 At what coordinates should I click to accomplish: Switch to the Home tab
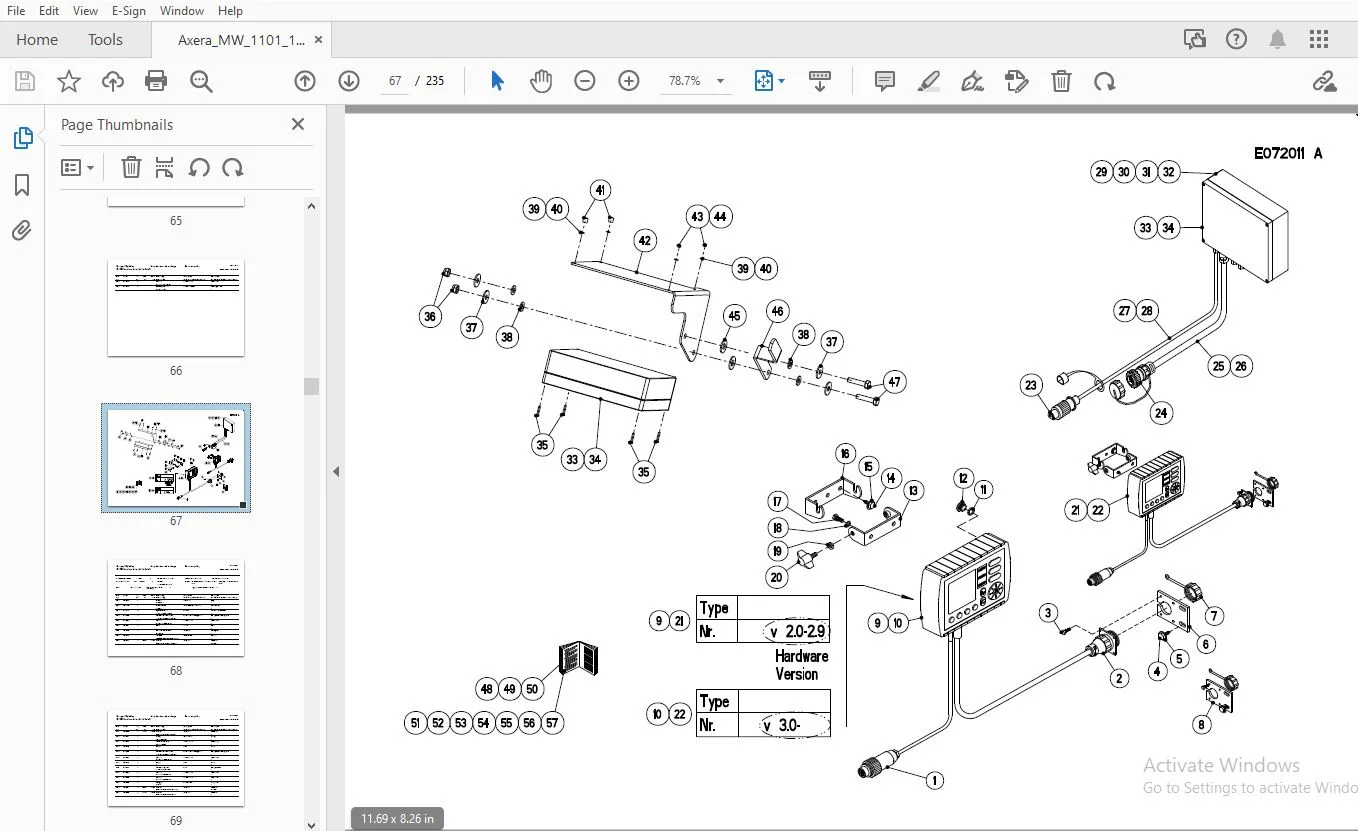[x=37, y=39]
